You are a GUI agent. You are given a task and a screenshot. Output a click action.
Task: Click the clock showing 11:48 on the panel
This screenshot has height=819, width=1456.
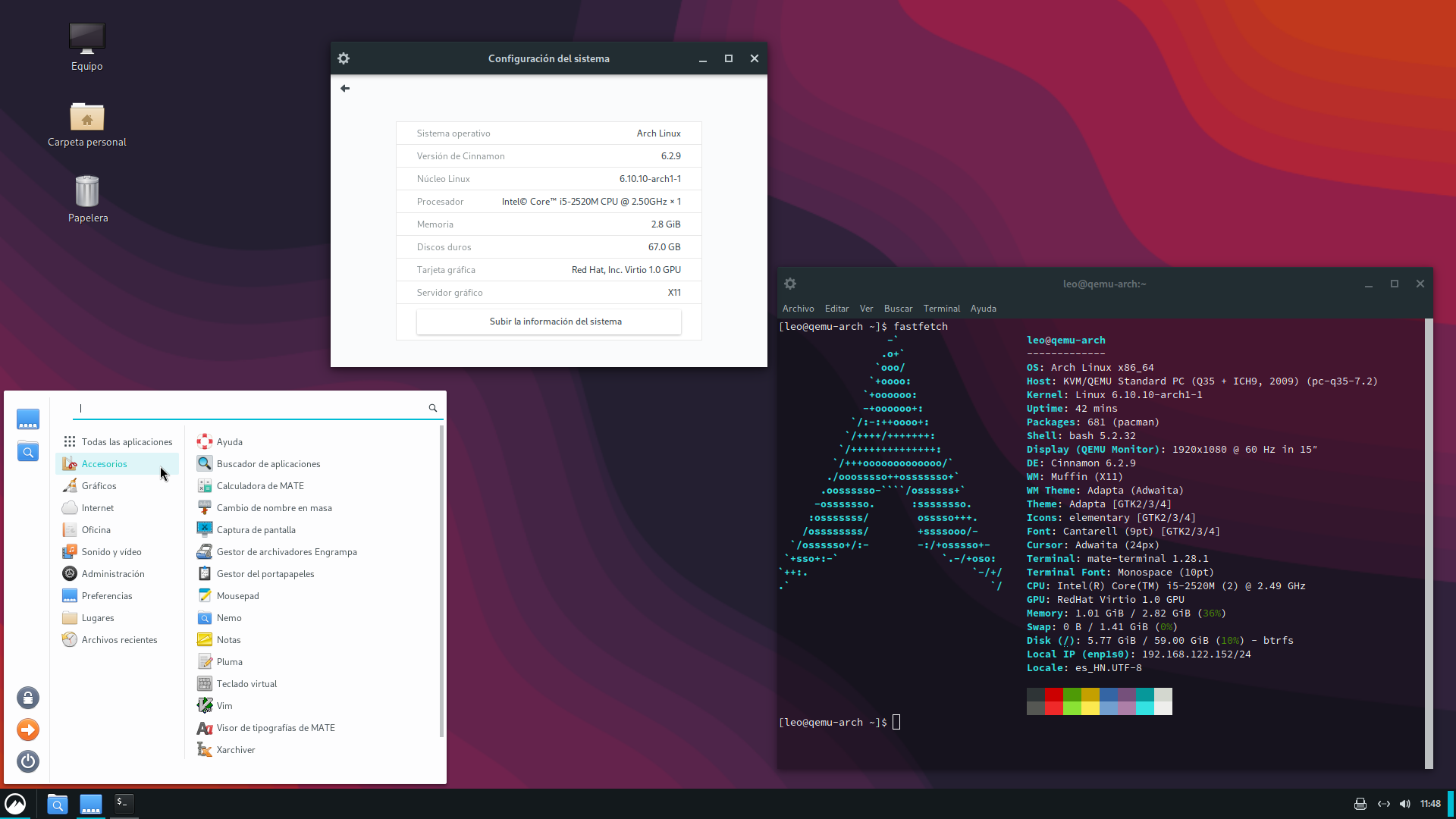[1430, 804]
